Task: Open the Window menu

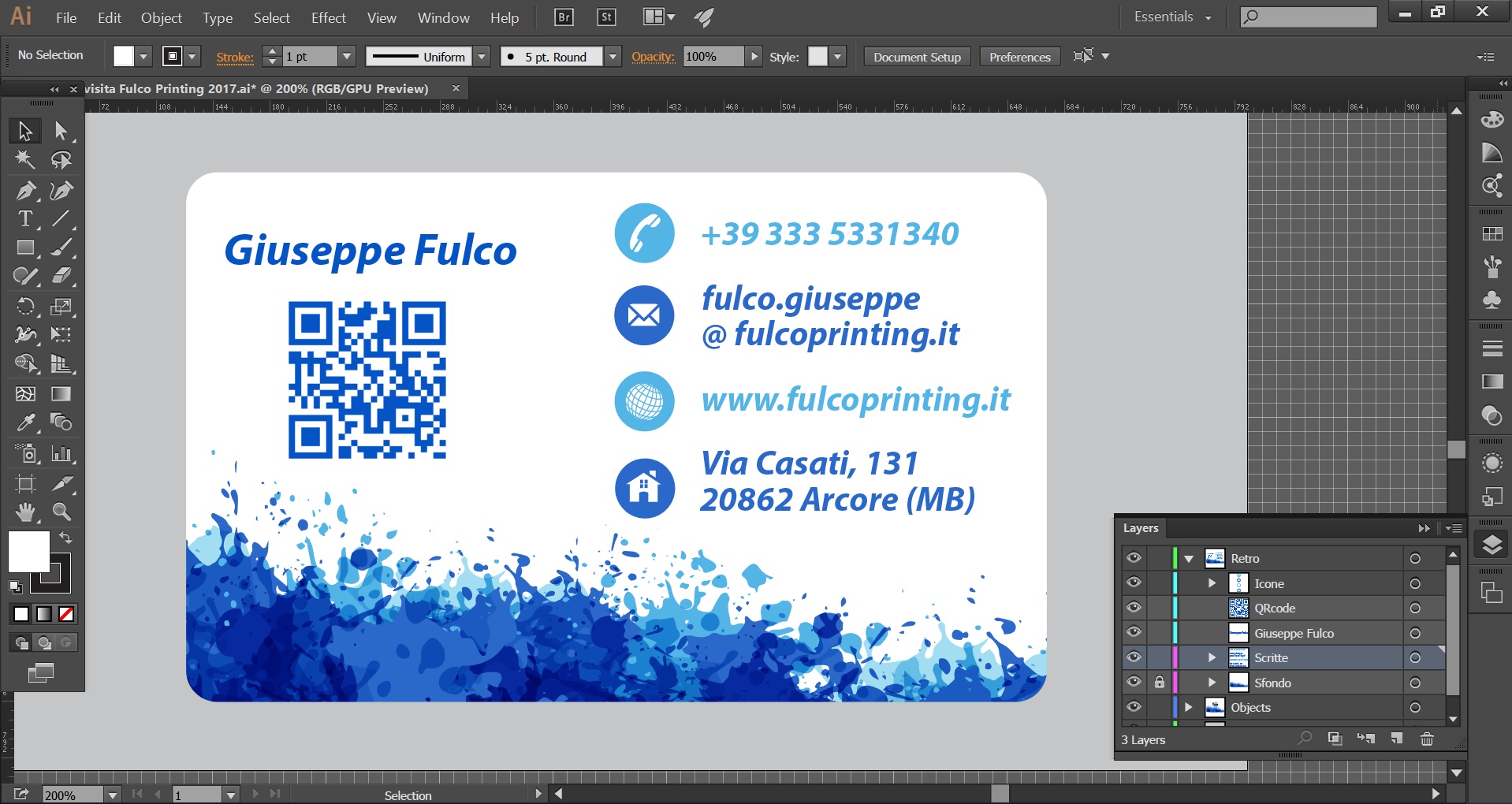Action: [x=444, y=17]
